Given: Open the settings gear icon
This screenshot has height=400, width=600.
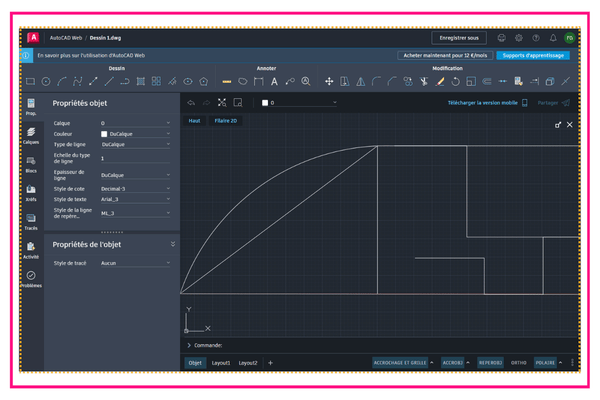Looking at the screenshot, I should pos(518,38).
